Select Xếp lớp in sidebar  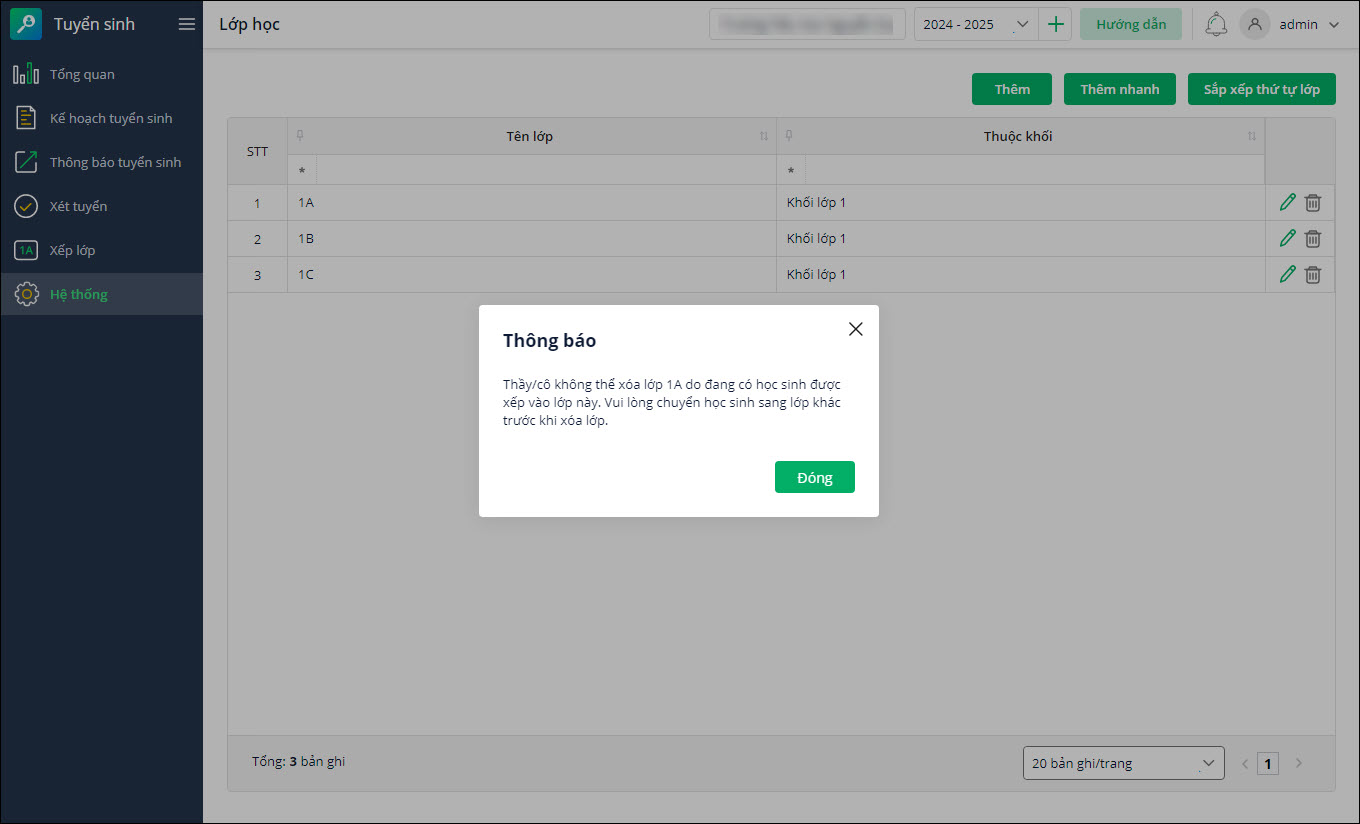coord(72,250)
